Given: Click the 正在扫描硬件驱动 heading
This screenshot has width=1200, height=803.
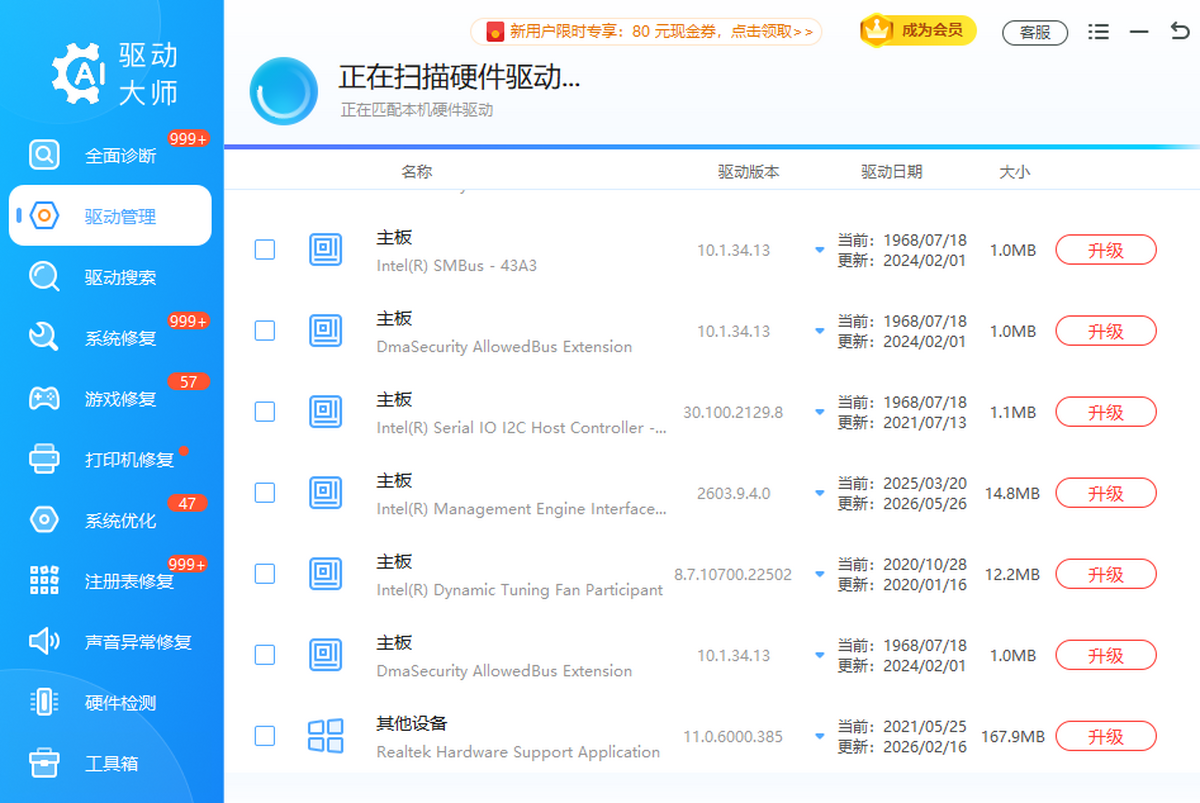Looking at the screenshot, I should pyautogui.click(x=459, y=77).
